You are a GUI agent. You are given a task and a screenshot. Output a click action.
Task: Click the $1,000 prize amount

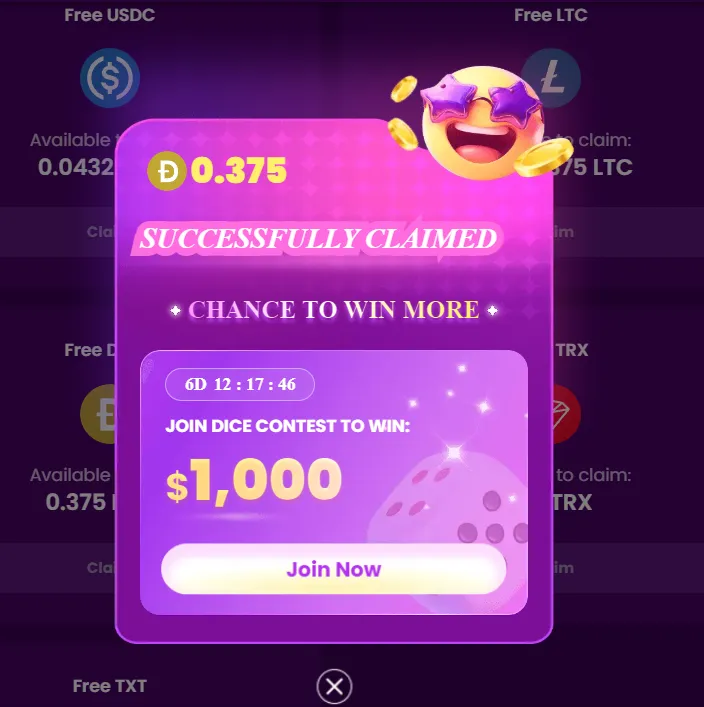254,480
